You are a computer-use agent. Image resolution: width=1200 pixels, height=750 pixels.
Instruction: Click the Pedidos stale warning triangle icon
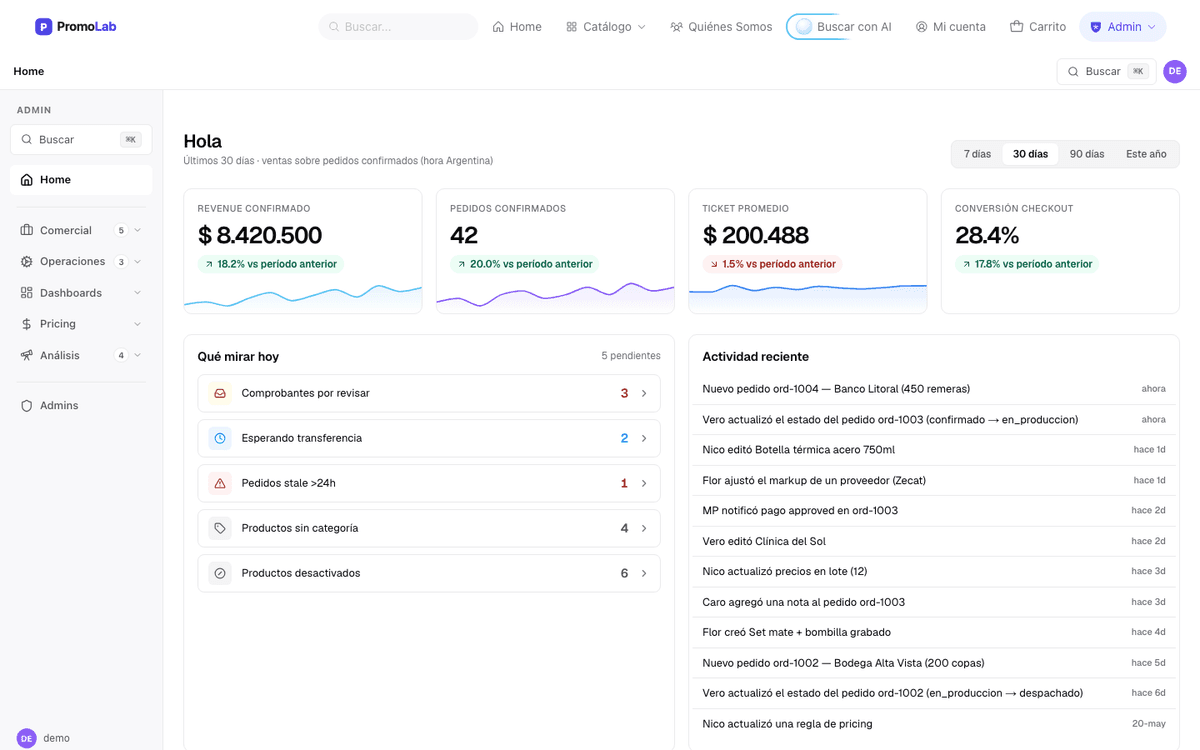tap(220, 483)
